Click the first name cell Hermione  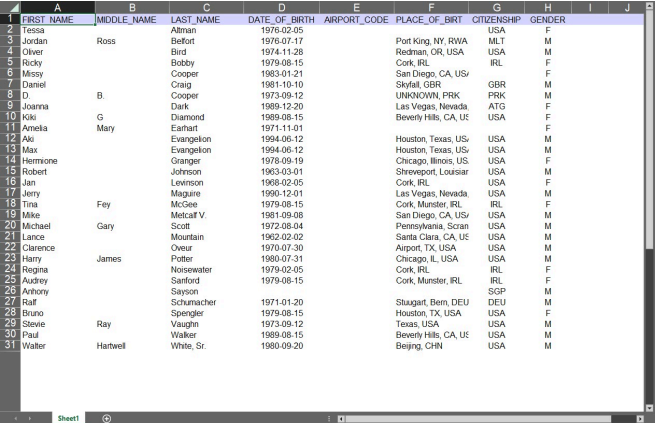pyautogui.click(x=58, y=161)
